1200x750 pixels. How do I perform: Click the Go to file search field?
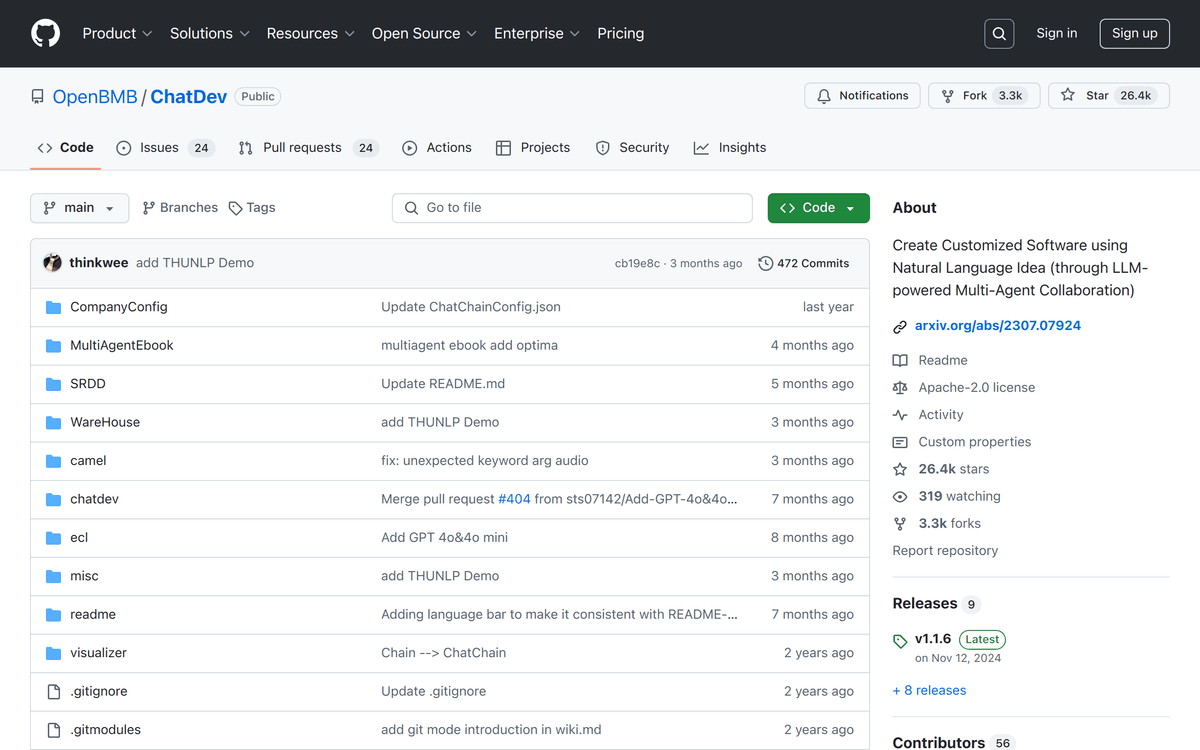[x=572, y=208]
